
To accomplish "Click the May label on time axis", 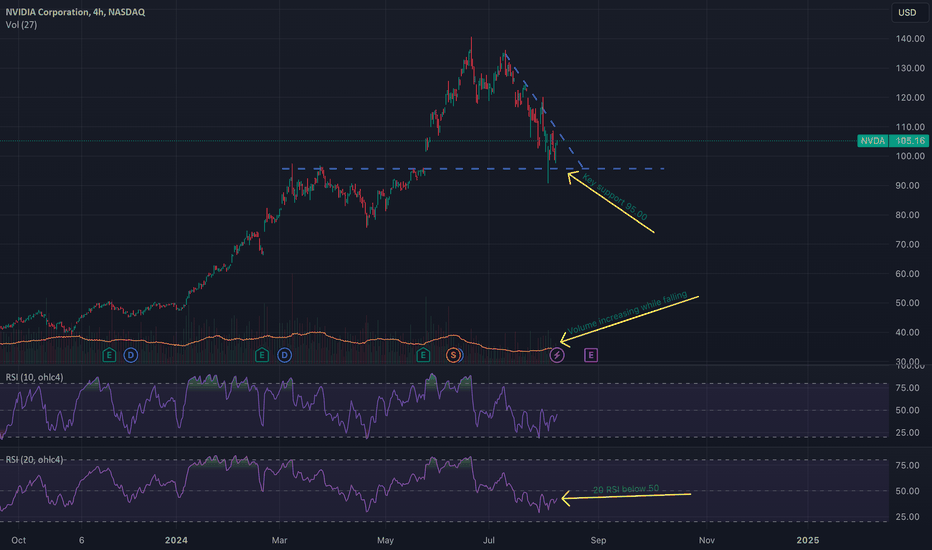I will (x=385, y=540).
